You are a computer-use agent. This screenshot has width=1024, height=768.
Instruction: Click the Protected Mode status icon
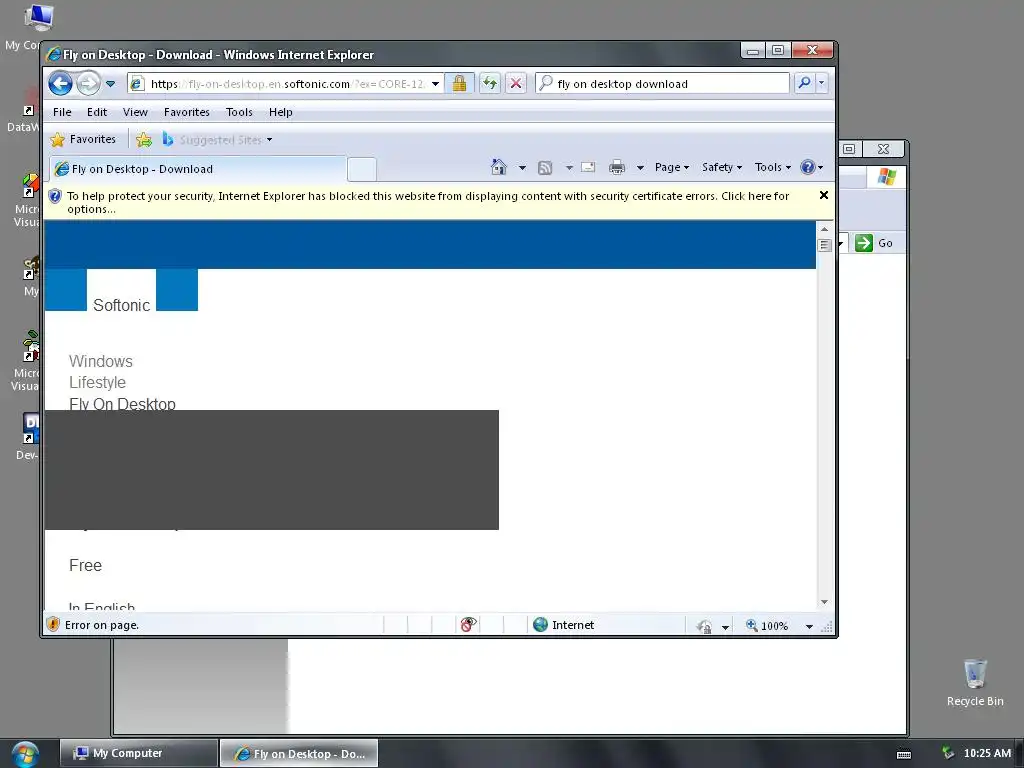(704, 626)
